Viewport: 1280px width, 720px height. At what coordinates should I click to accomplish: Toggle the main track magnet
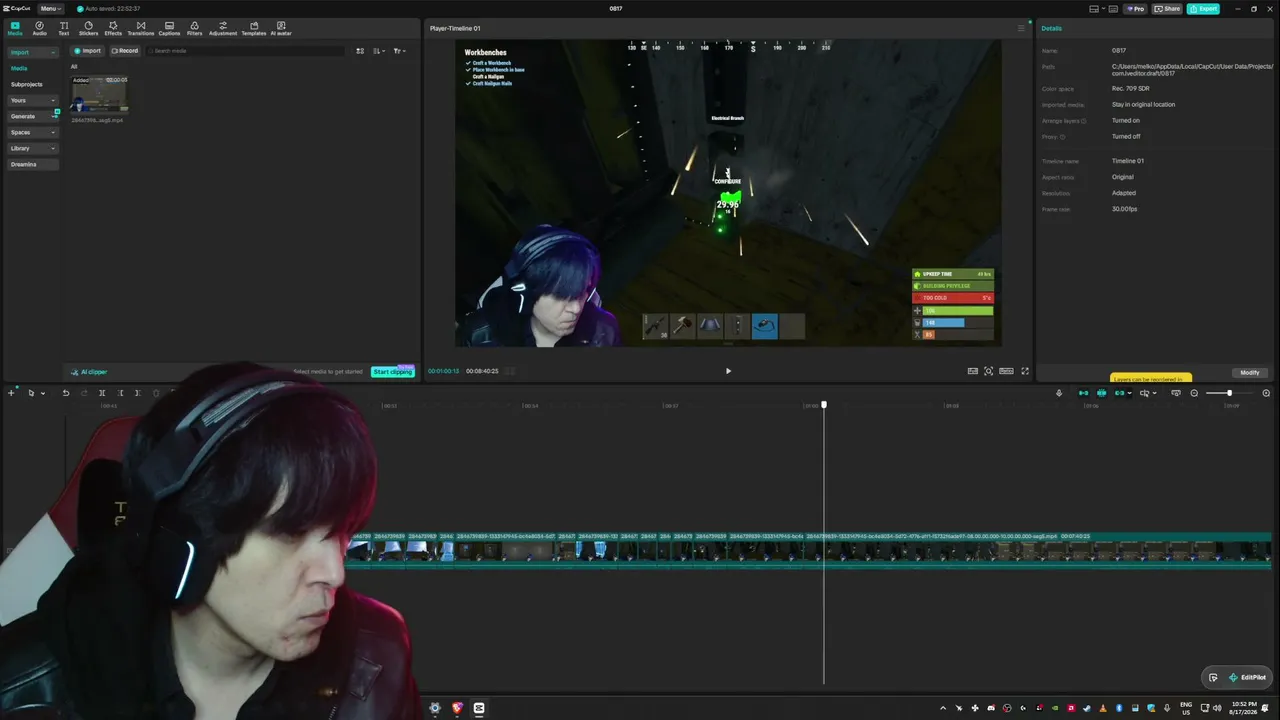pyautogui.click(x=1083, y=393)
